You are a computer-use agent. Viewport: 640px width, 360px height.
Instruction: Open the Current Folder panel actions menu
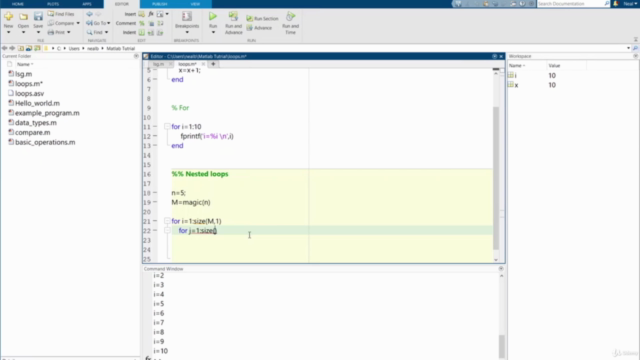(136, 56)
